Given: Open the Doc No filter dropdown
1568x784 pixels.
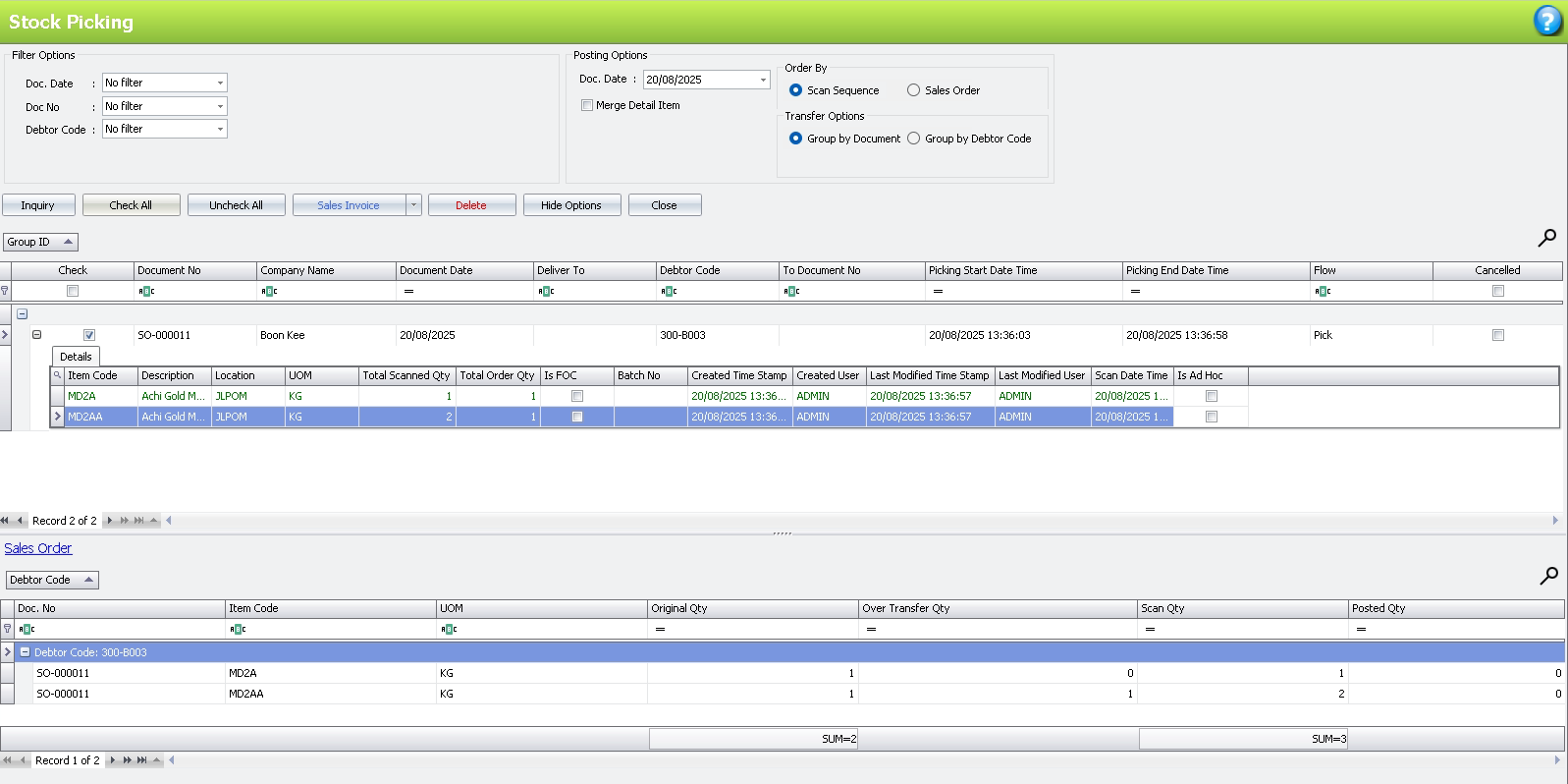Looking at the screenshot, I should tap(220, 106).
